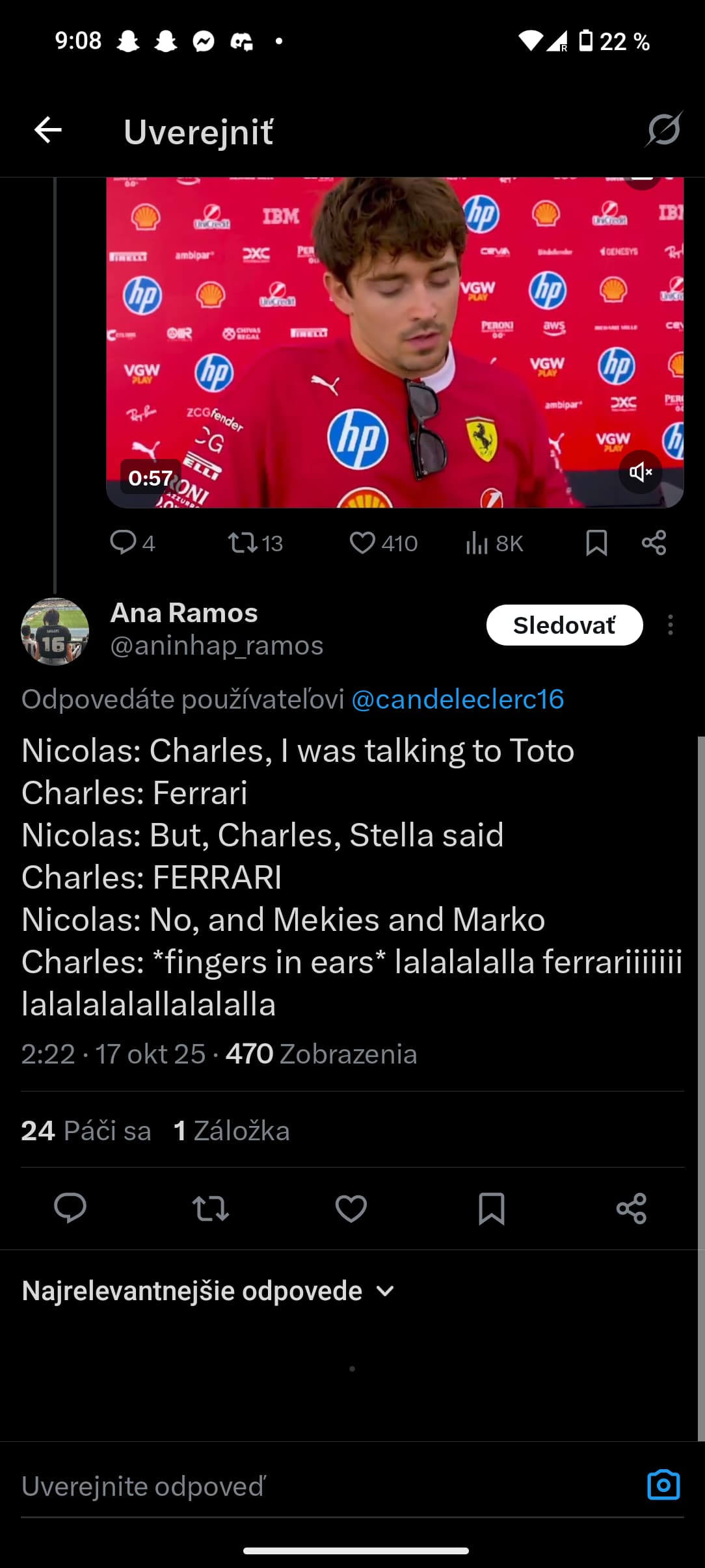The width and height of the screenshot is (705, 1568).
Task: View the 24 Páči sa likes list
Action: tap(86, 1130)
